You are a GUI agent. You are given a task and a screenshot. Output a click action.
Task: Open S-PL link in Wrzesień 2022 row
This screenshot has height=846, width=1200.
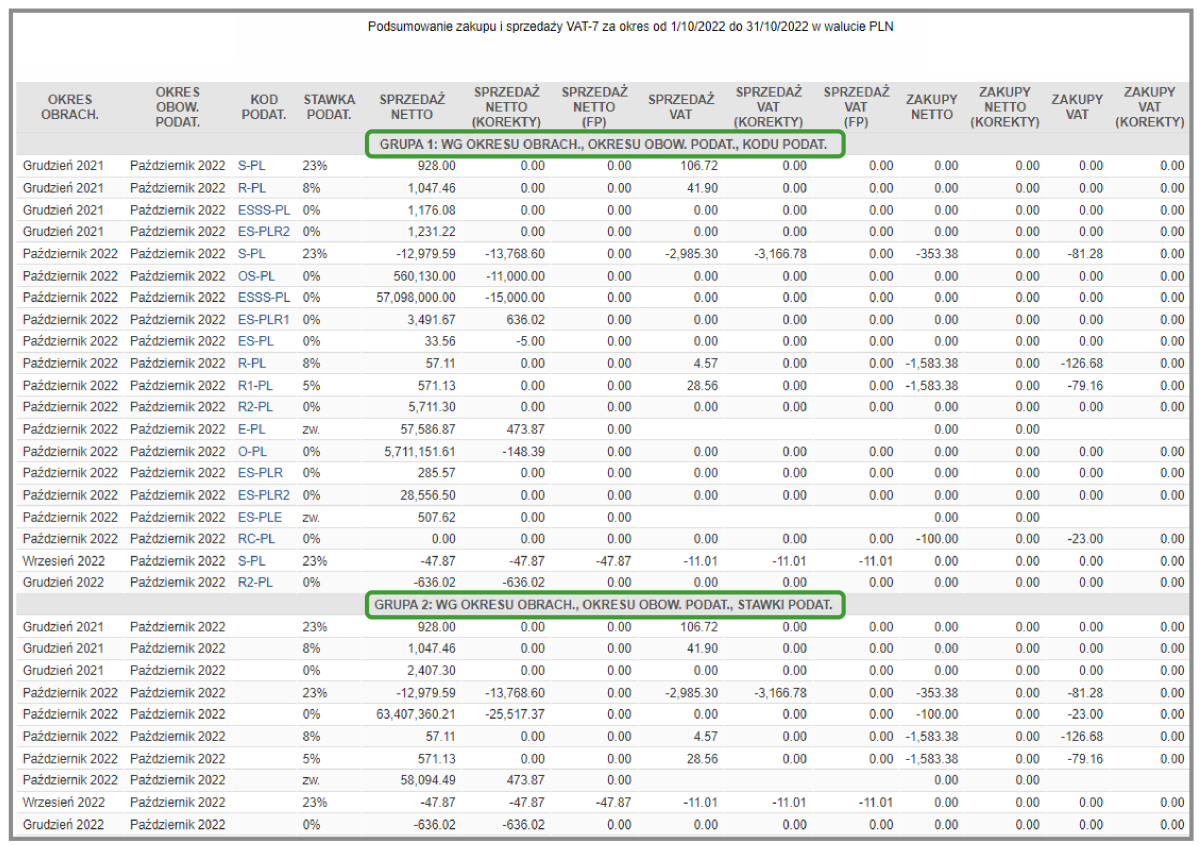(x=252, y=561)
